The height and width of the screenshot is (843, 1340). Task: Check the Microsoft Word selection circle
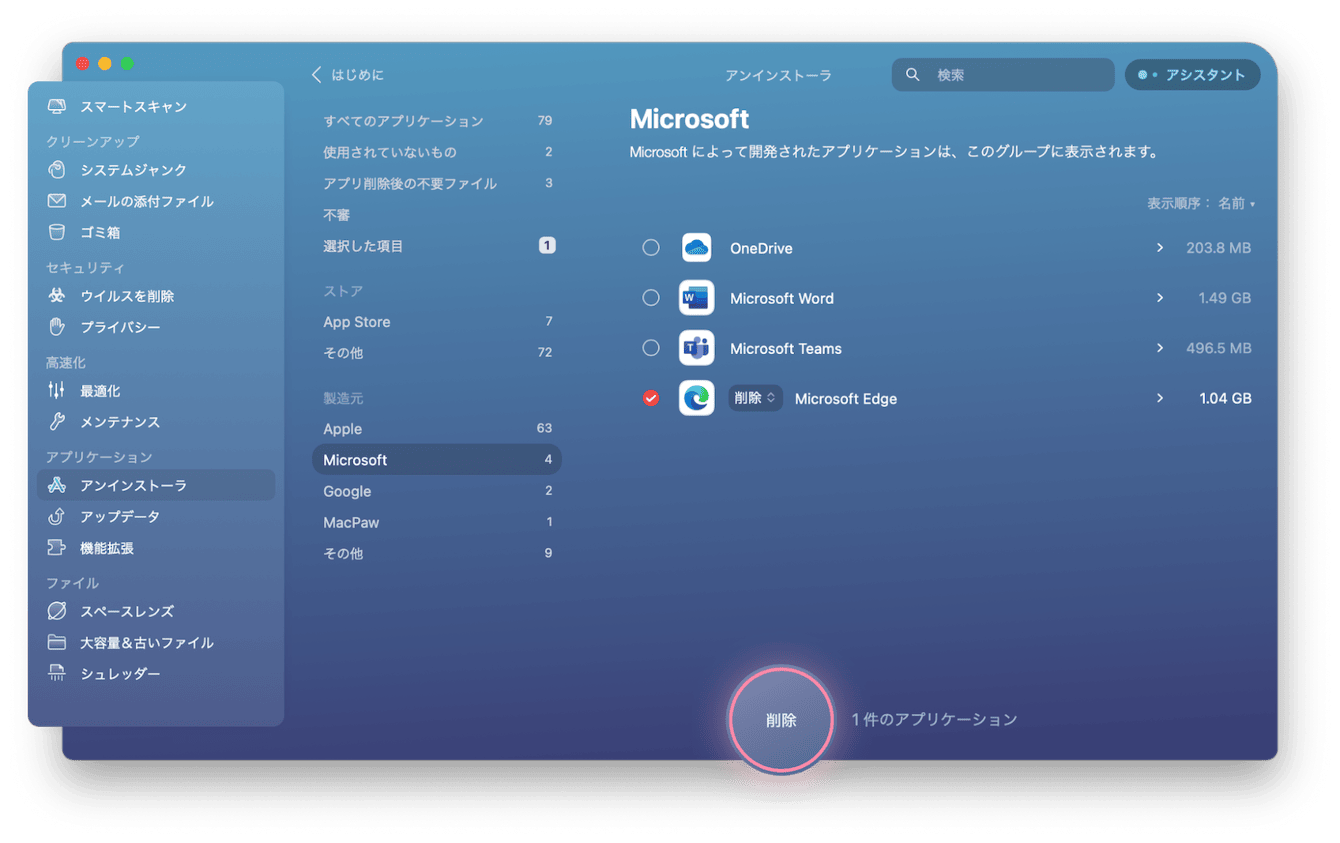pyautogui.click(x=651, y=298)
